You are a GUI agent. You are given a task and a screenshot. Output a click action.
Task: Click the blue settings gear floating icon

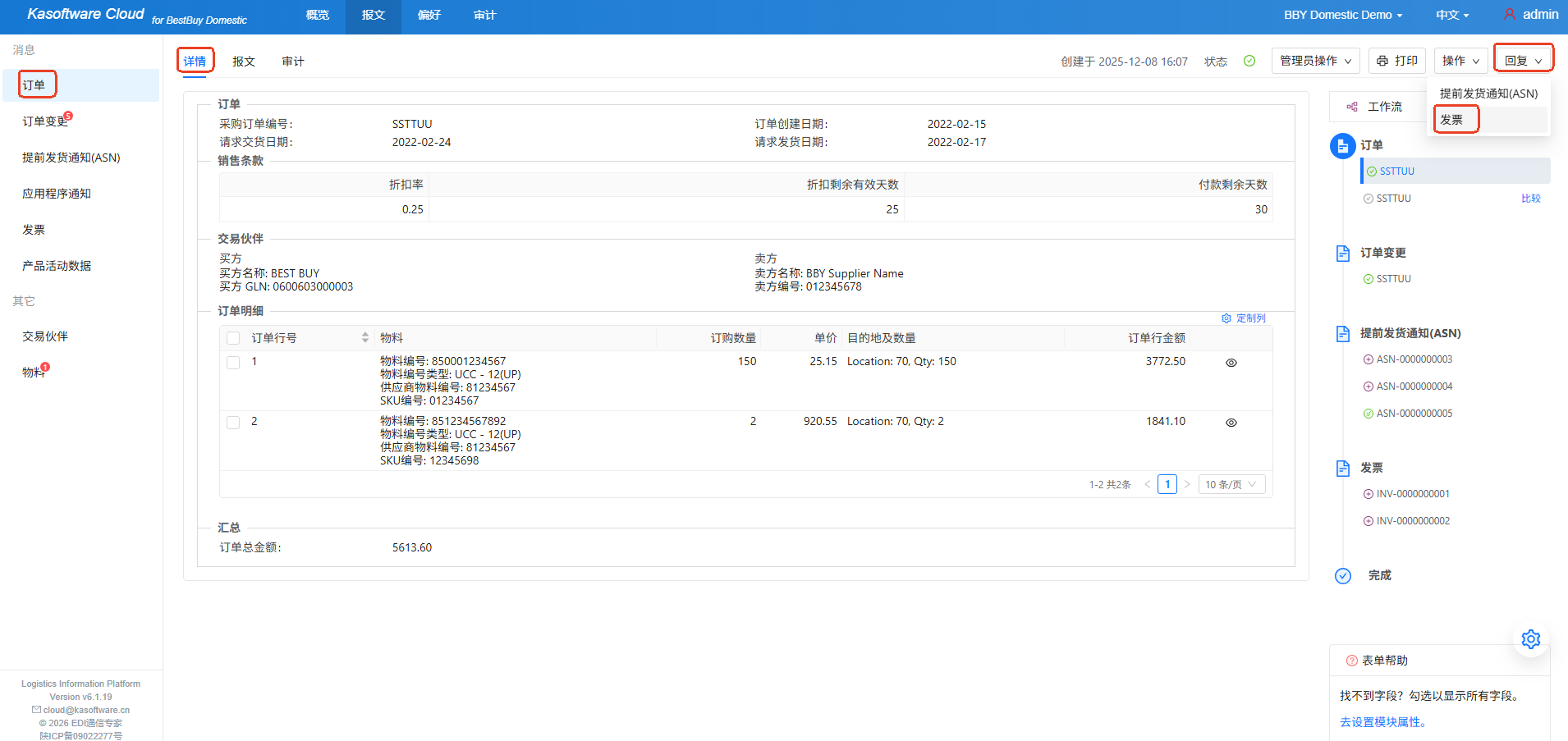pos(1530,639)
